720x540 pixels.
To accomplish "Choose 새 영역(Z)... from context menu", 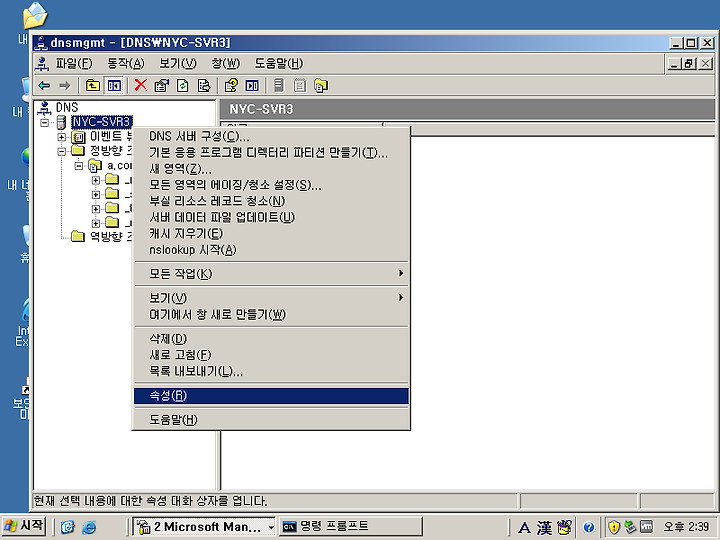I will coord(271,169).
